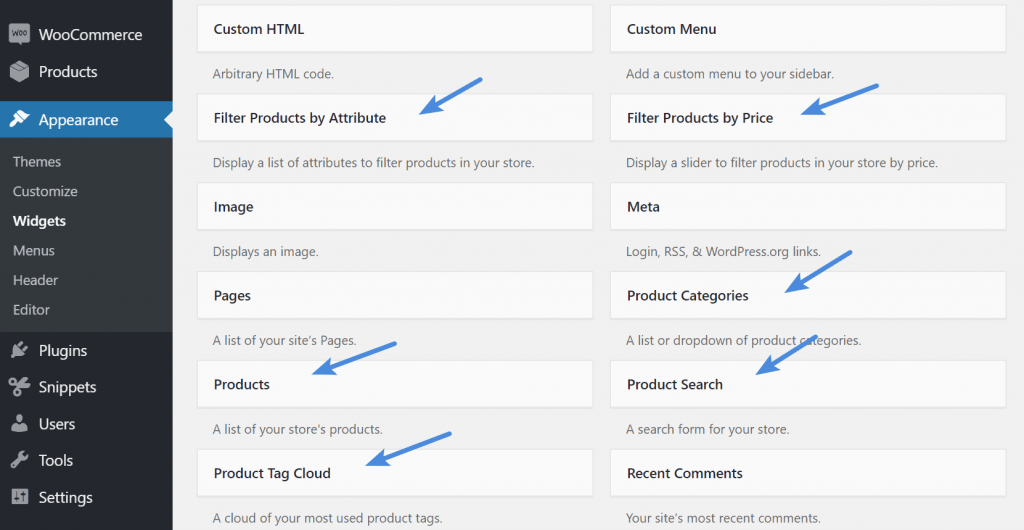Image resolution: width=1024 pixels, height=530 pixels.
Task: Click 'Your site's most recent comments.' text
Action: 723,518
